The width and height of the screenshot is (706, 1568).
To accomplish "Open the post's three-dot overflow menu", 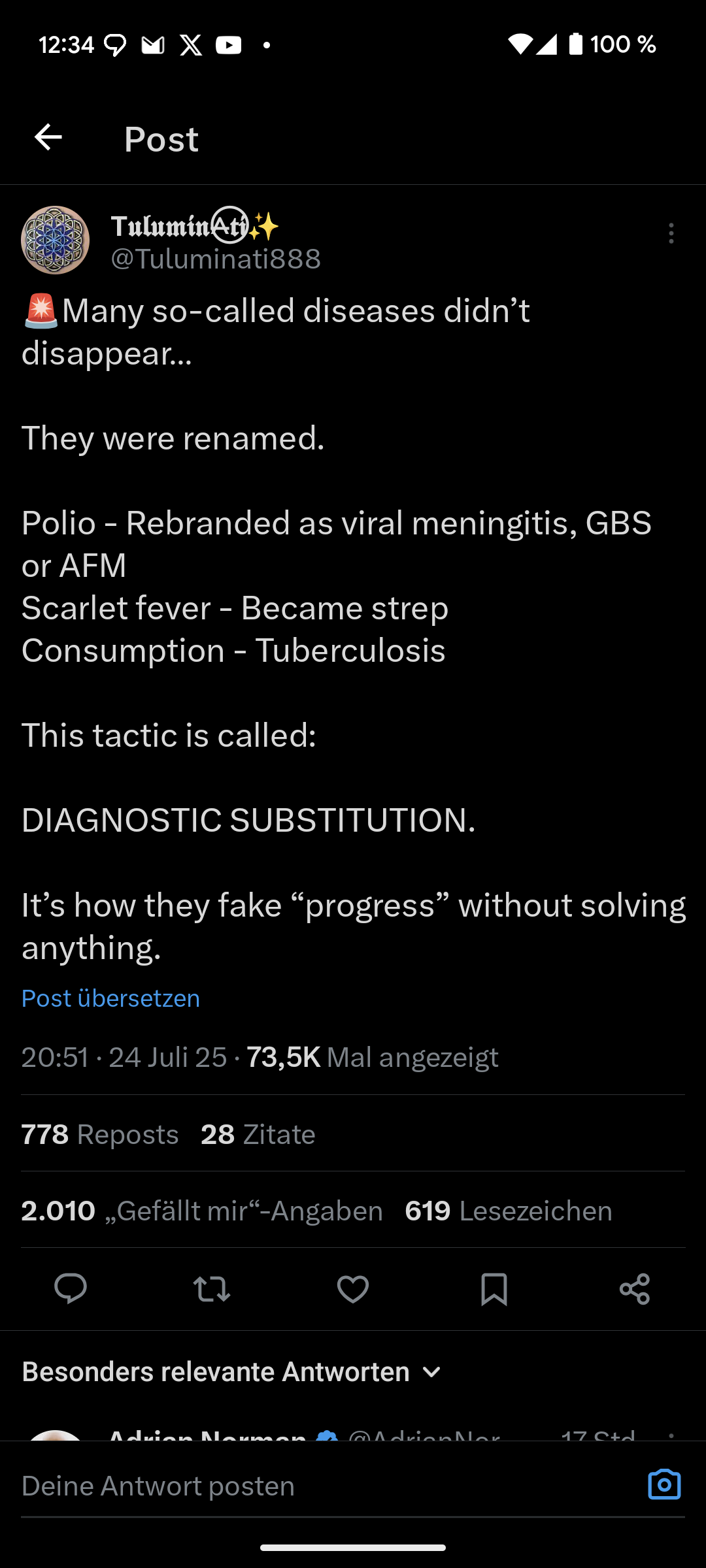I will [x=671, y=233].
